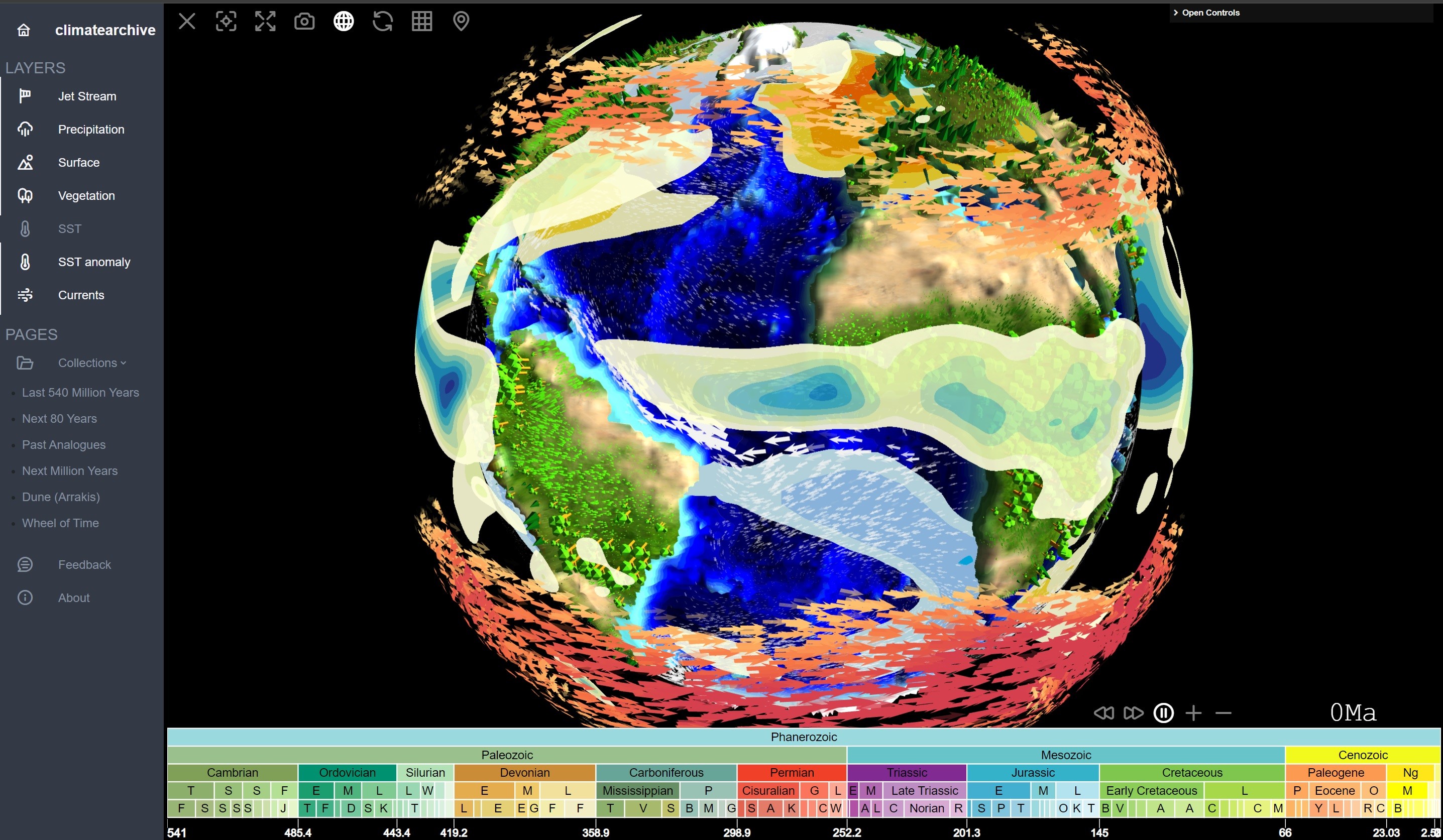
Task: Click the climatearchive title
Action: (x=105, y=30)
